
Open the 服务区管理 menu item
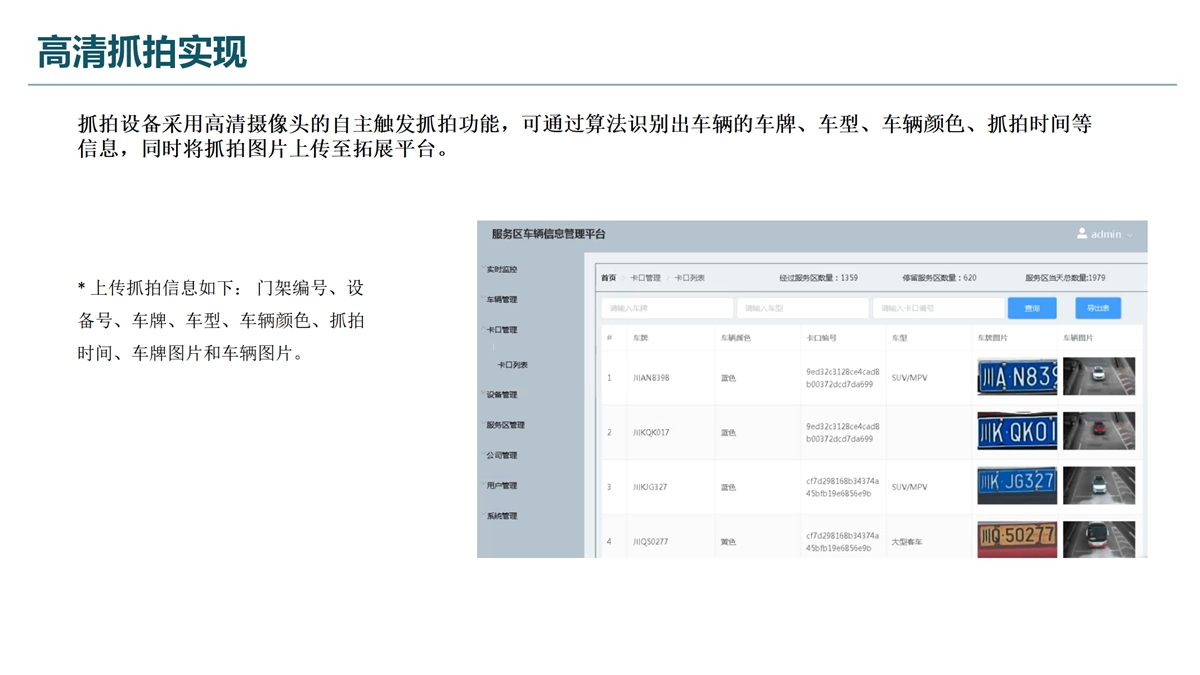[x=505, y=425]
